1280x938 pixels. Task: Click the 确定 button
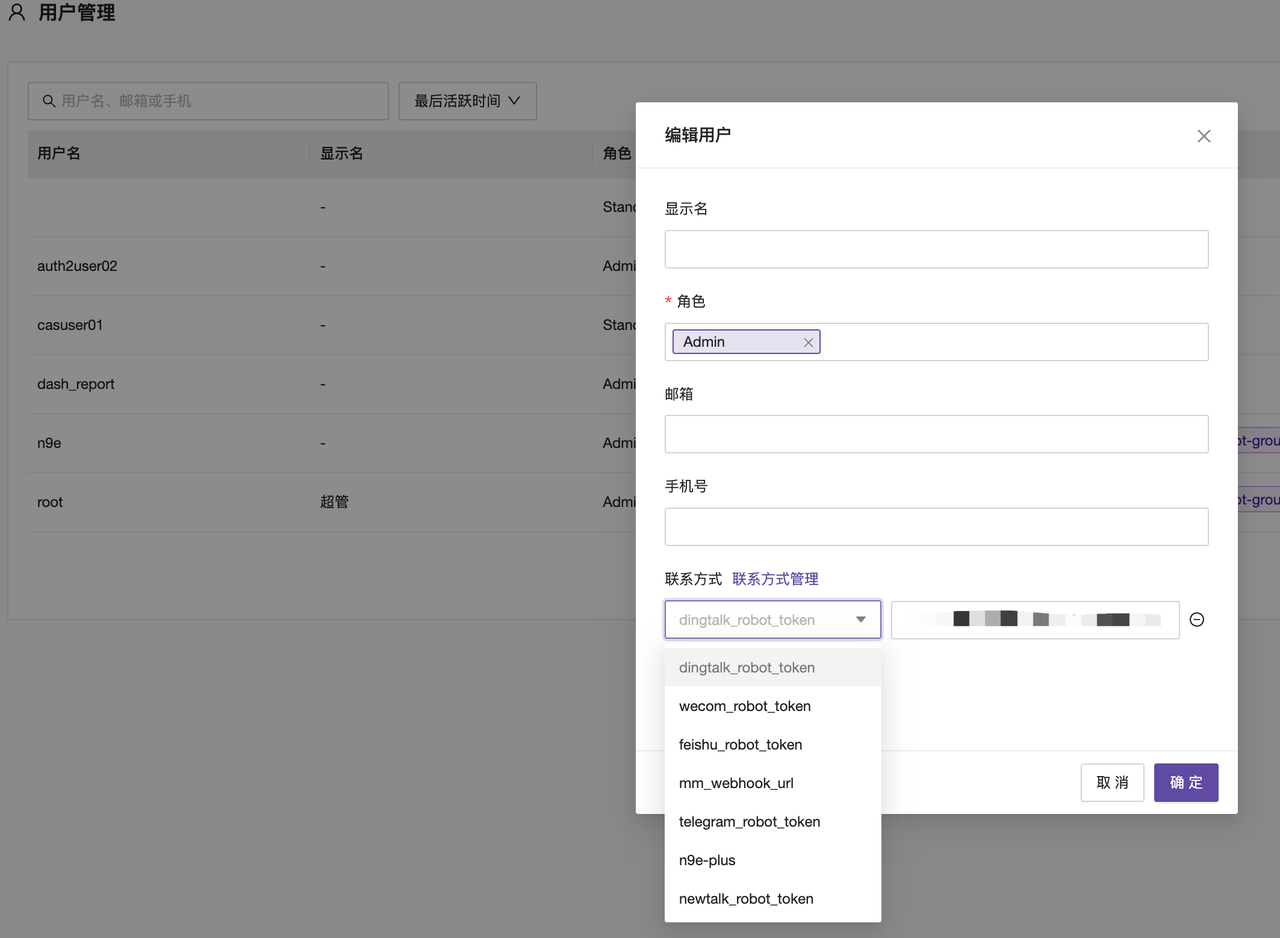[x=1186, y=783]
